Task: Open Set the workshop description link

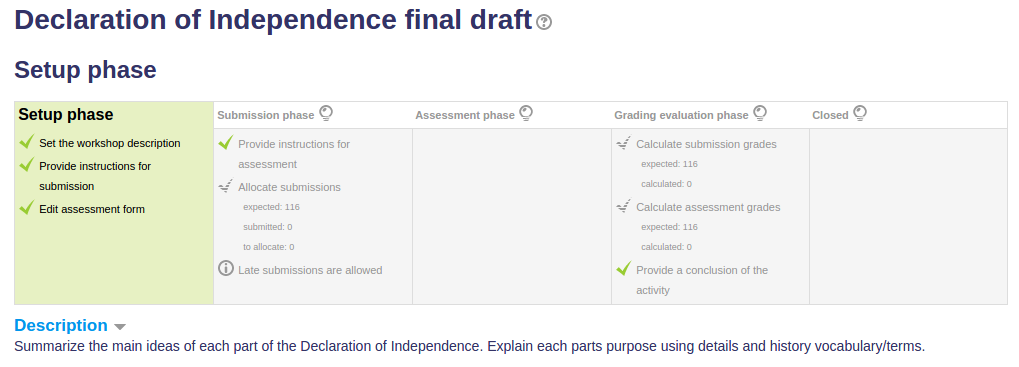Action: click(110, 143)
